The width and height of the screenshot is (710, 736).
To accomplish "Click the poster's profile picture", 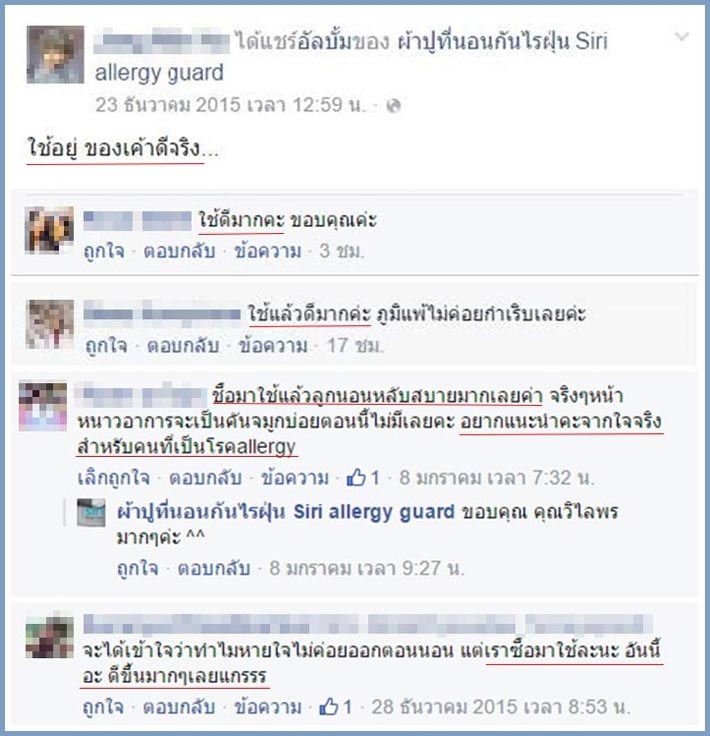I will 55,54.
